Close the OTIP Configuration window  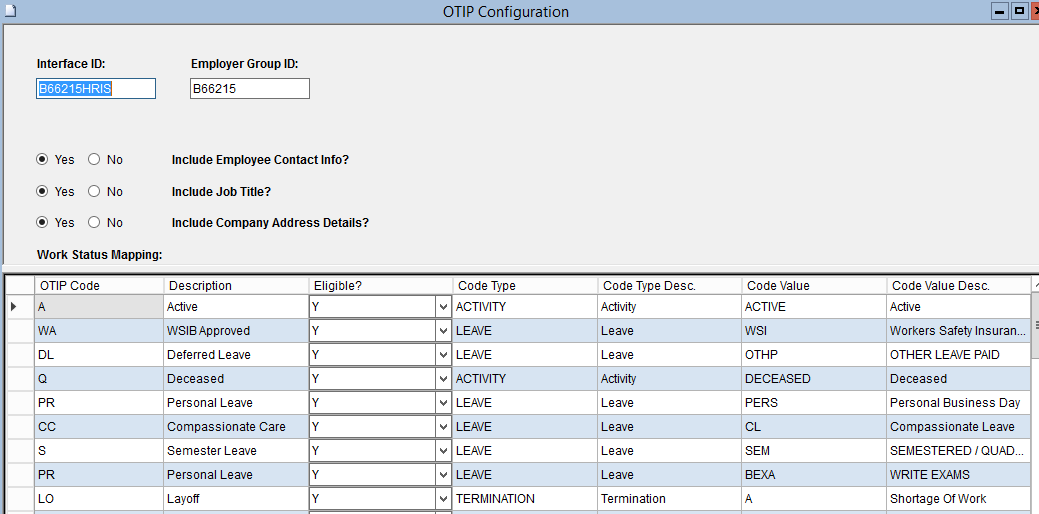pos(1035,11)
